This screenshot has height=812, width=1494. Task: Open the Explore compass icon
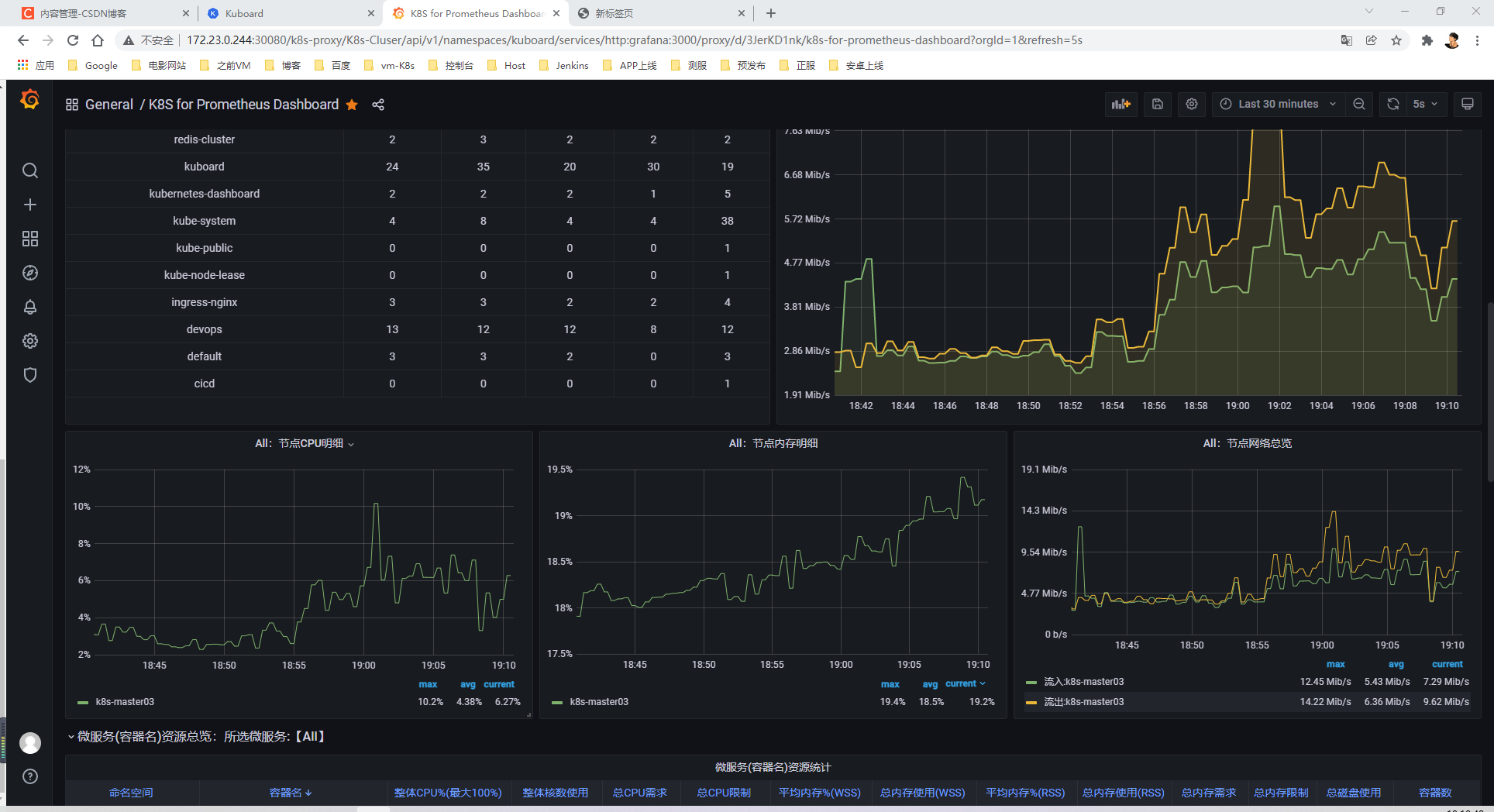(x=30, y=273)
